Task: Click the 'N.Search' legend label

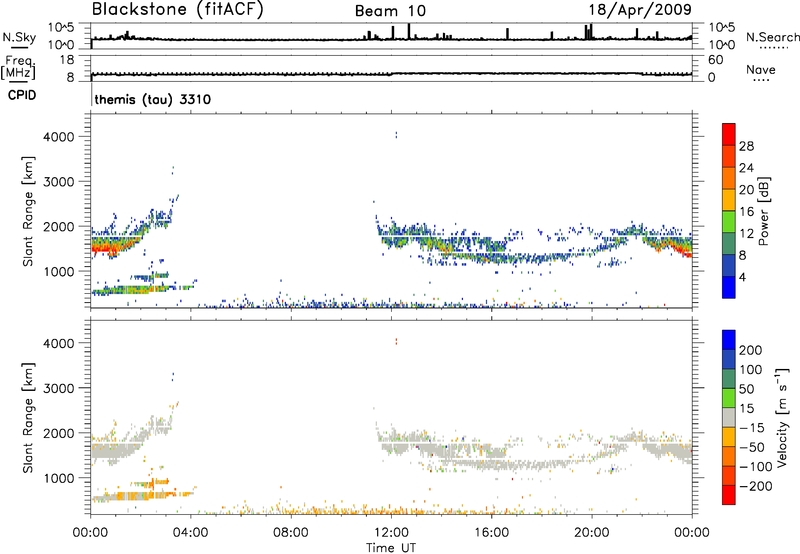Action: (772, 37)
